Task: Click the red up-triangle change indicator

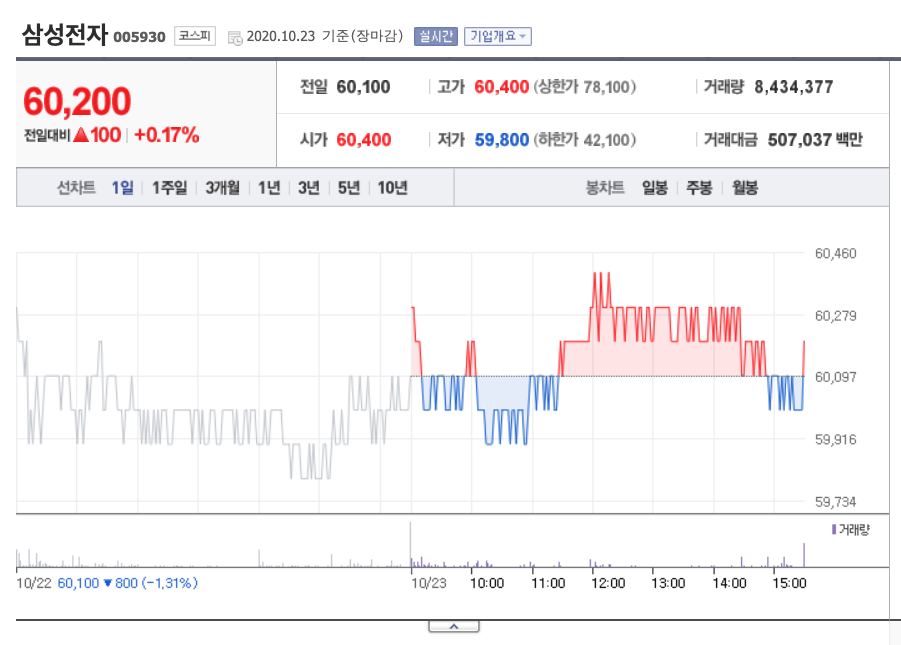Action: tap(81, 135)
